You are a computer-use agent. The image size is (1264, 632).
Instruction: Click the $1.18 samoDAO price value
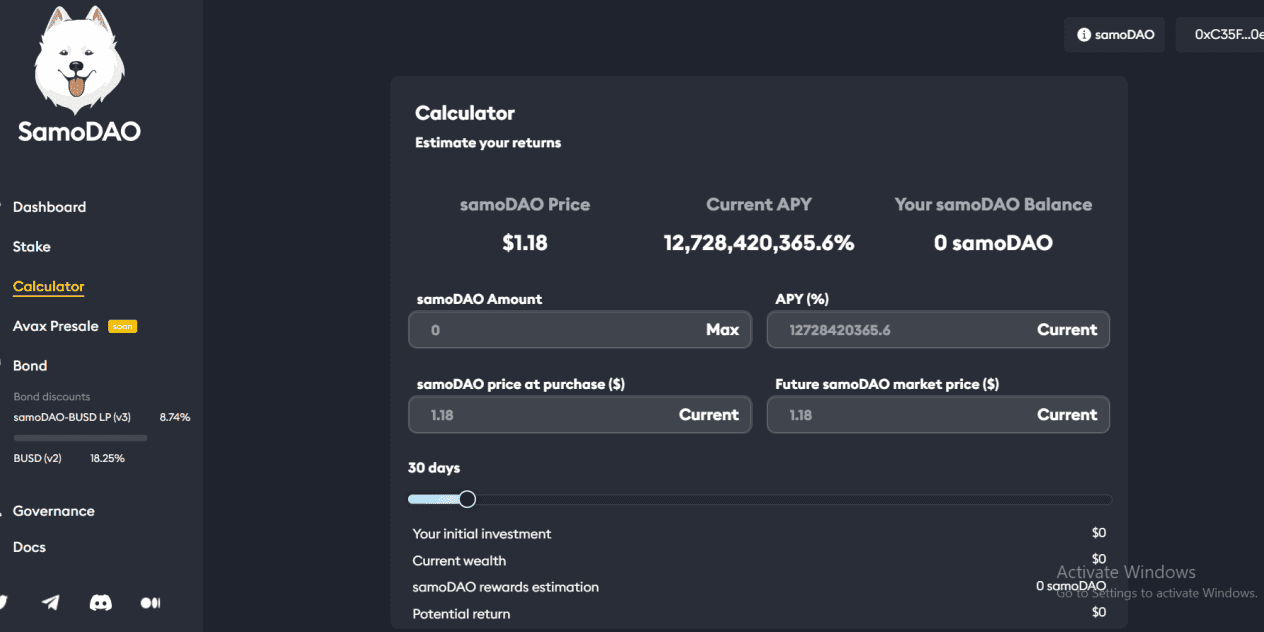tap(525, 243)
